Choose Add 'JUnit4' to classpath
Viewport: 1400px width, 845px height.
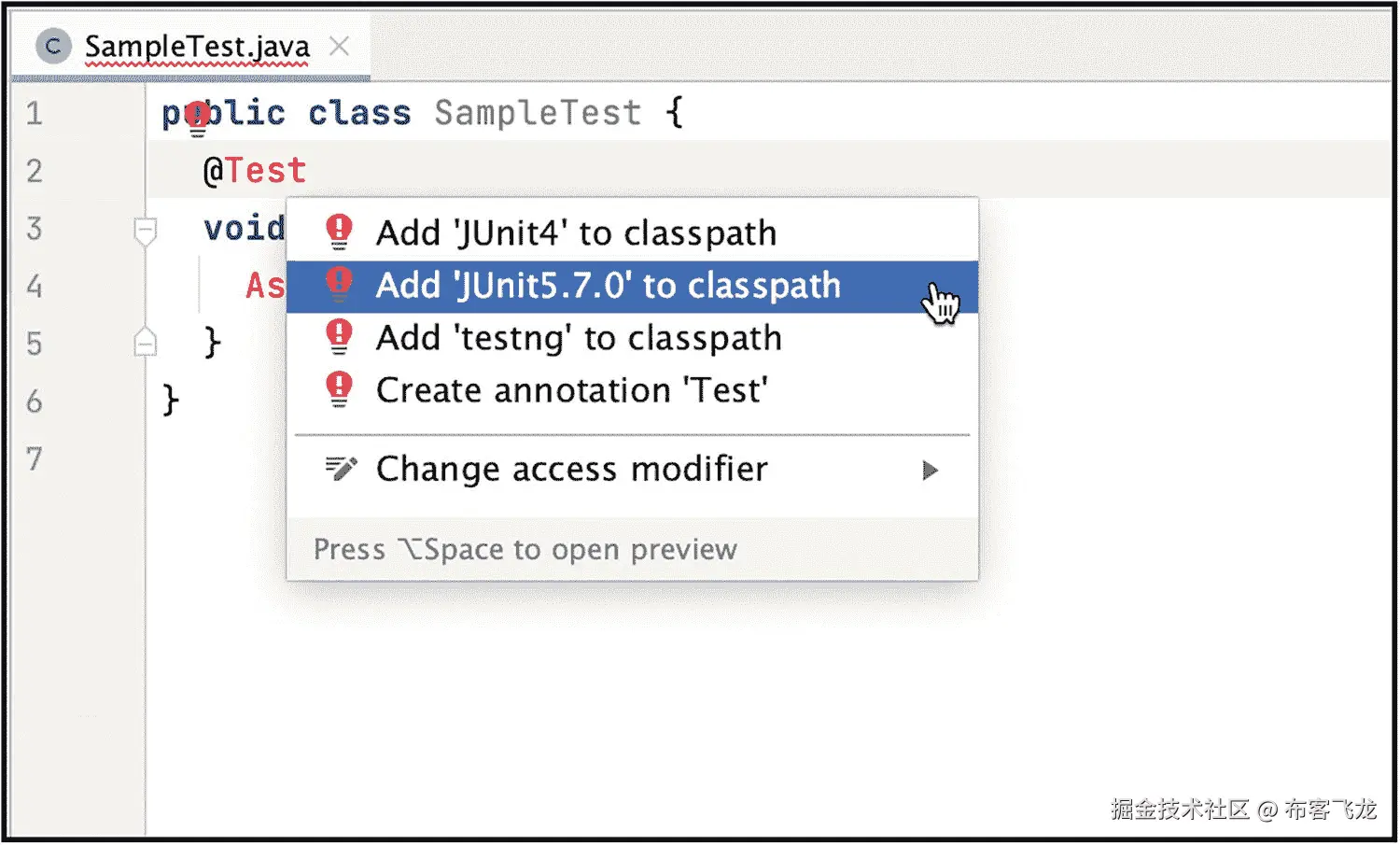point(576,232)
